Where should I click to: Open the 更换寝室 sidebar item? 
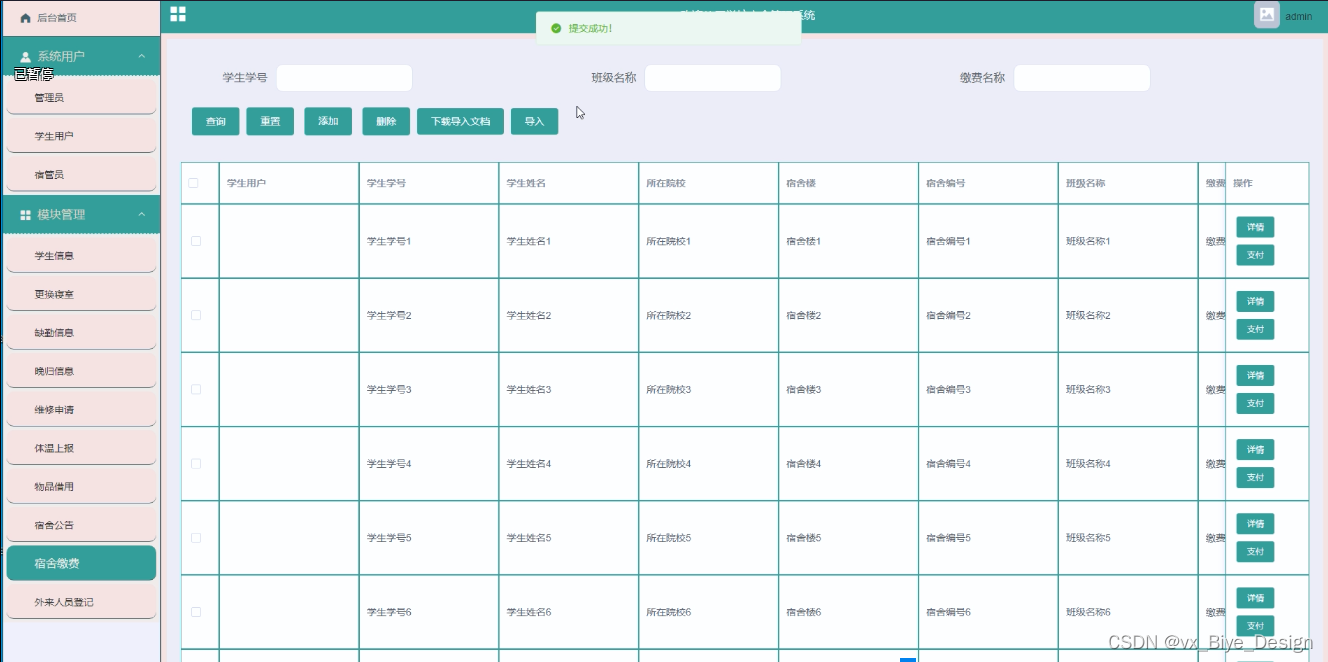[81, 294]
